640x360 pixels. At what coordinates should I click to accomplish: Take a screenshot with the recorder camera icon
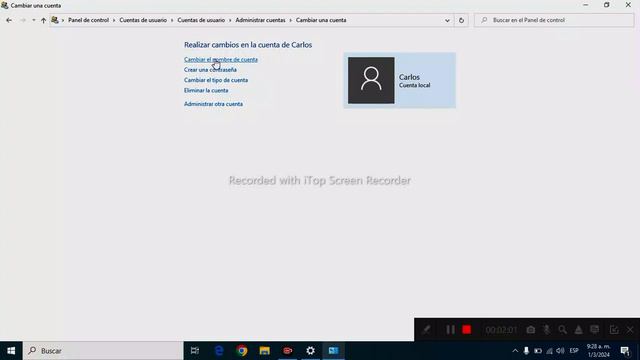click(530, 330)
